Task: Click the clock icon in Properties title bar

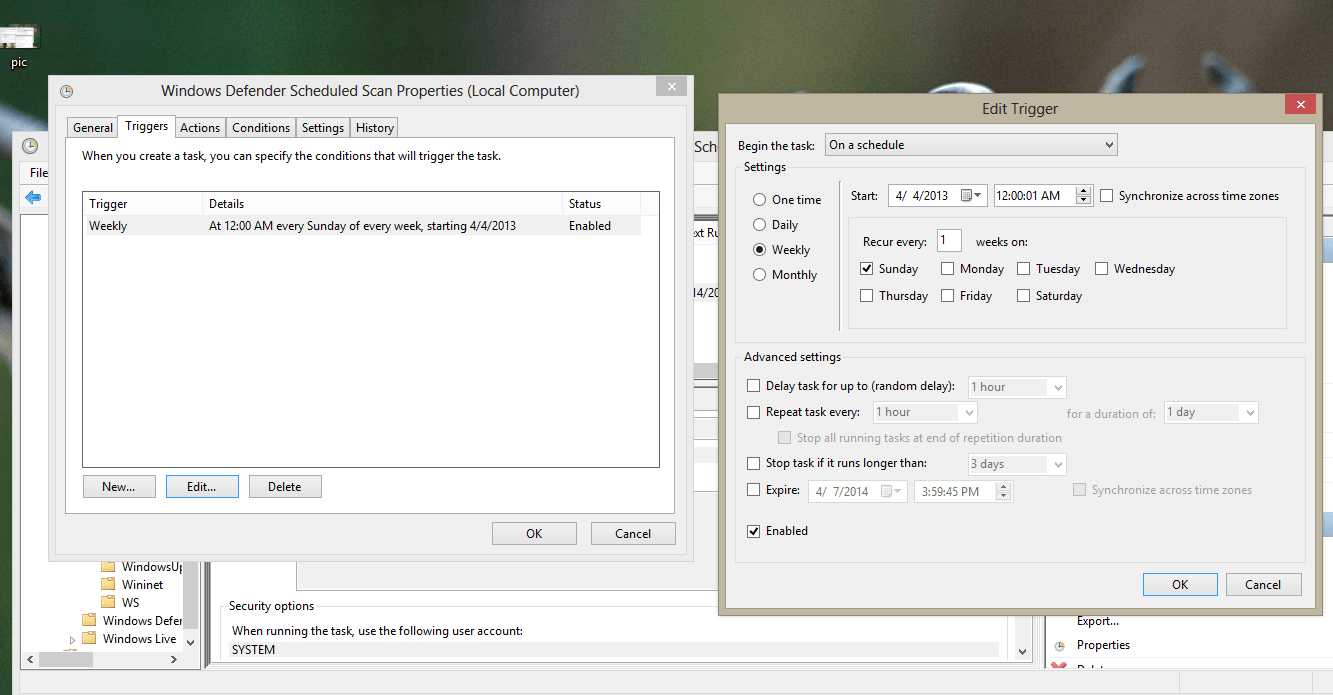Action: coord(66,91)
